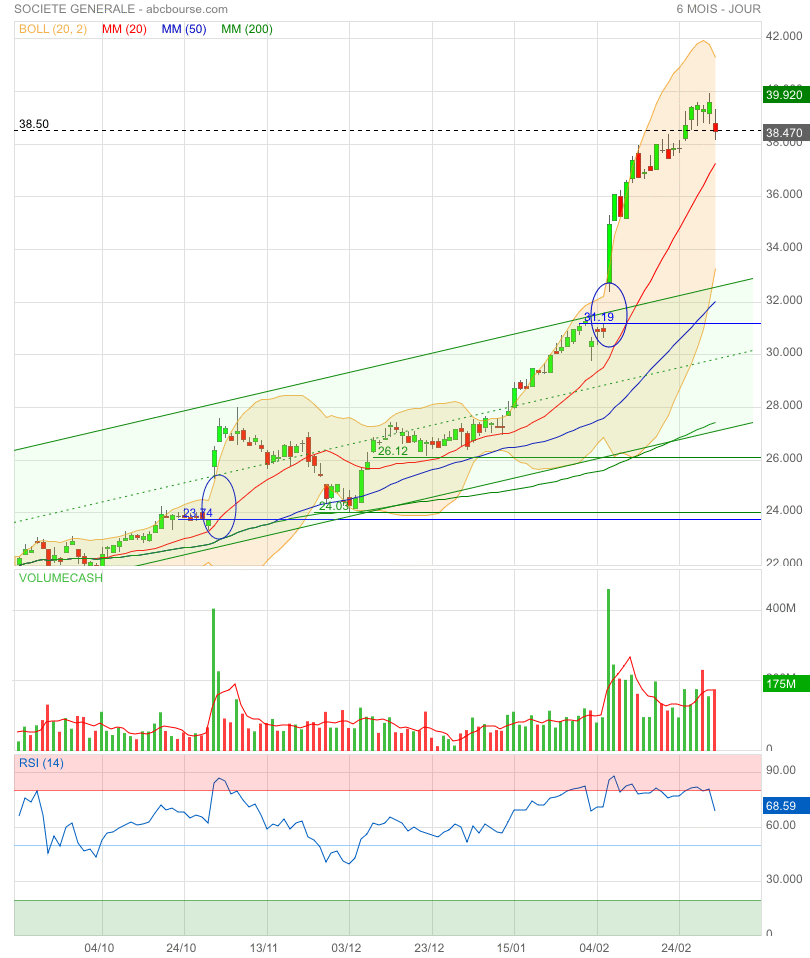Click the 175M volume value tag
Image resolution: width=810 pixels, height=958 pixels.
pyautogui.click(x=786, y=684)
